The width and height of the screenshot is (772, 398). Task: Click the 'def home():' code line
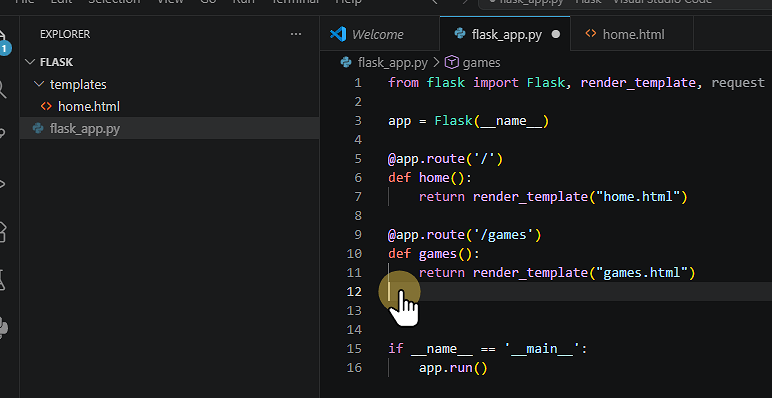tap(430, 177)
